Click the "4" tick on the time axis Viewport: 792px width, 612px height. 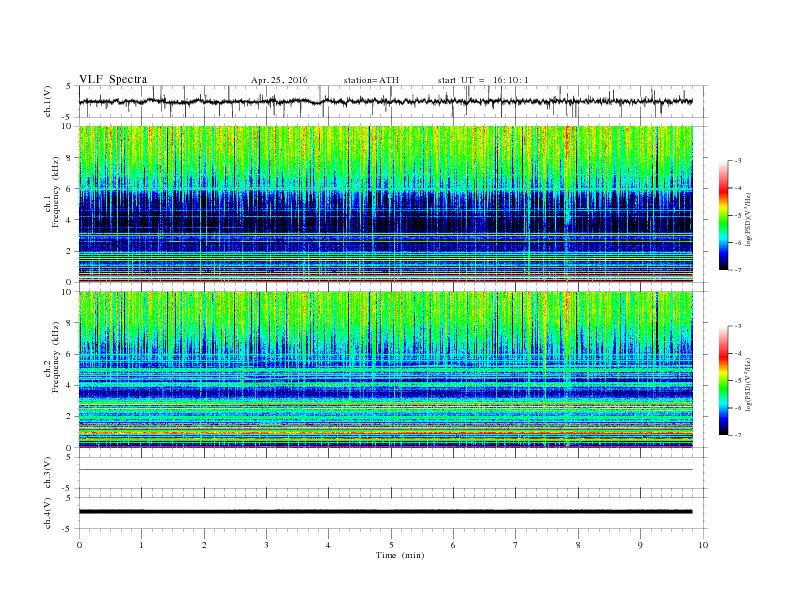pos(328,545)
